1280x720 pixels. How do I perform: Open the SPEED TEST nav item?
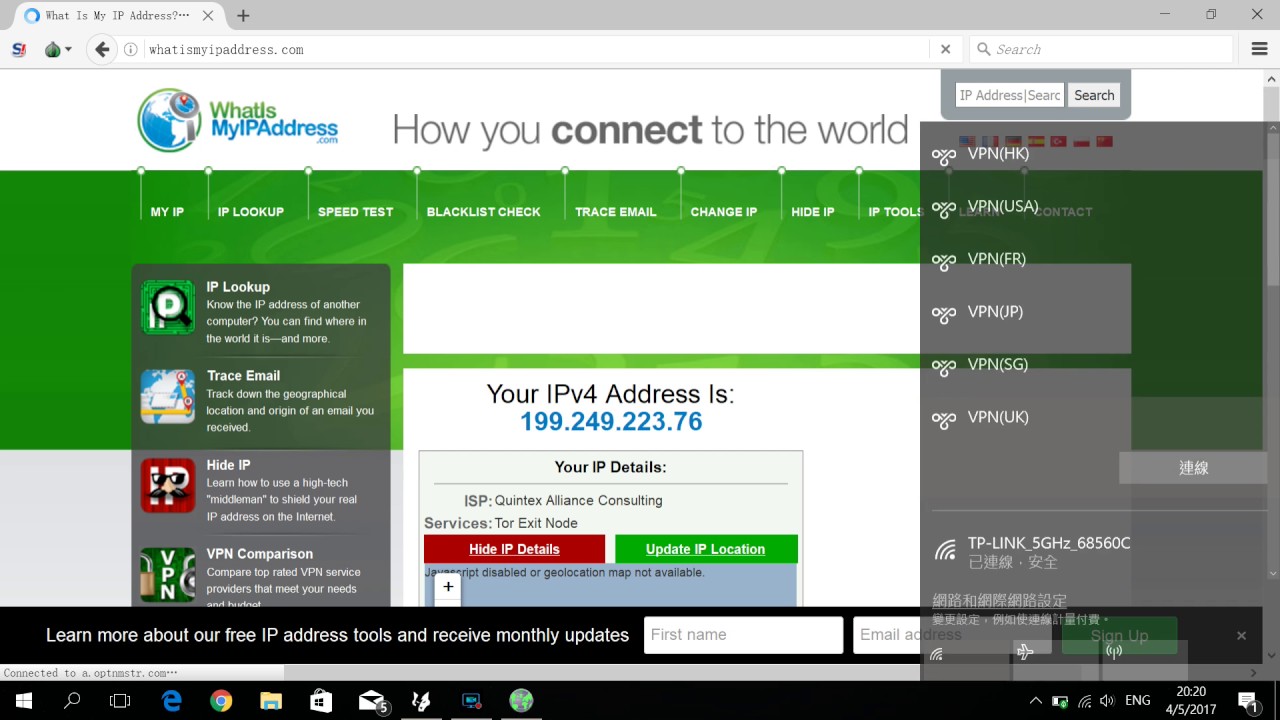pyautogui.click(x=355, y=212)
